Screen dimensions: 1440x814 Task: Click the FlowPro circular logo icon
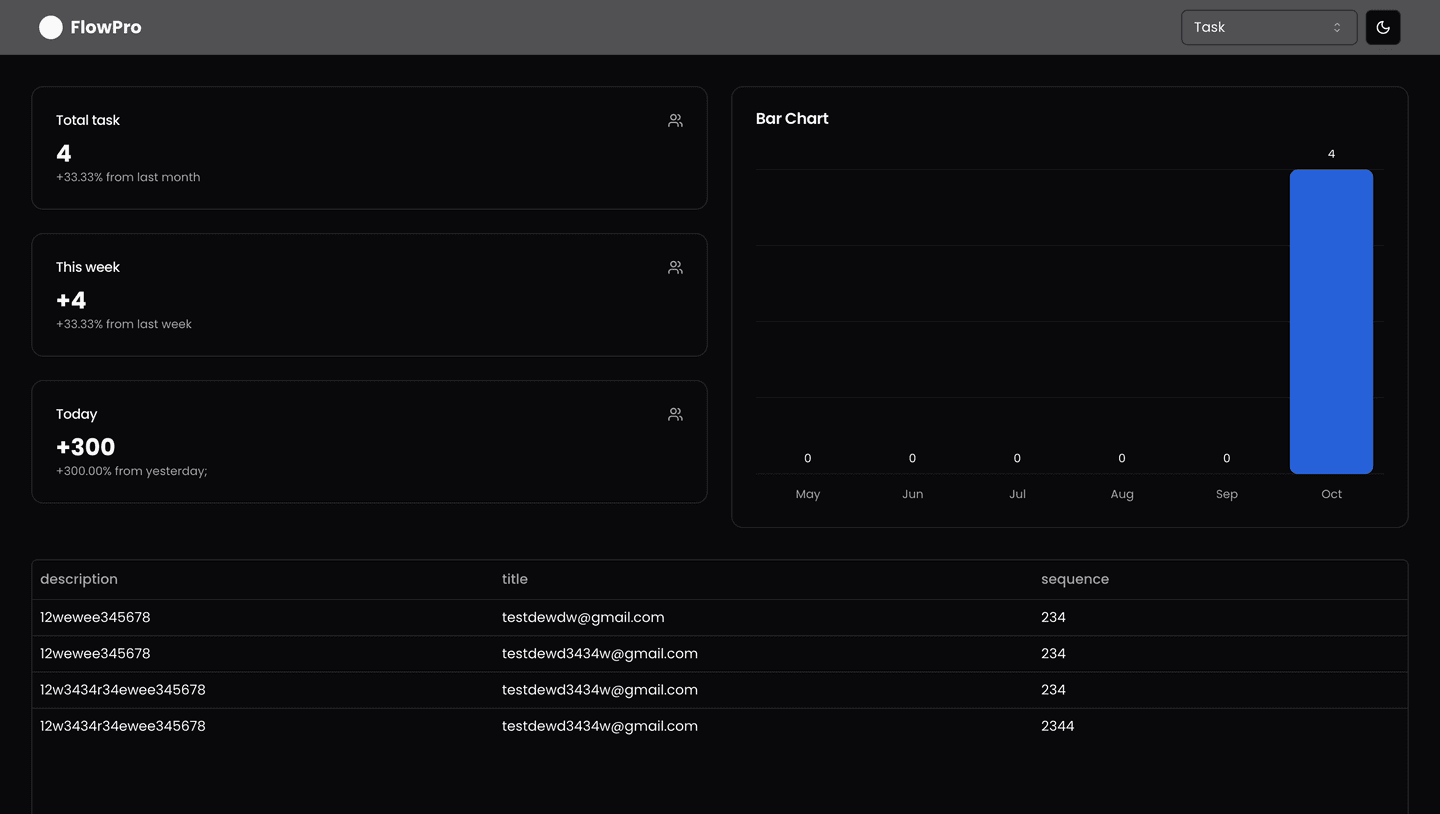(50, 27)
